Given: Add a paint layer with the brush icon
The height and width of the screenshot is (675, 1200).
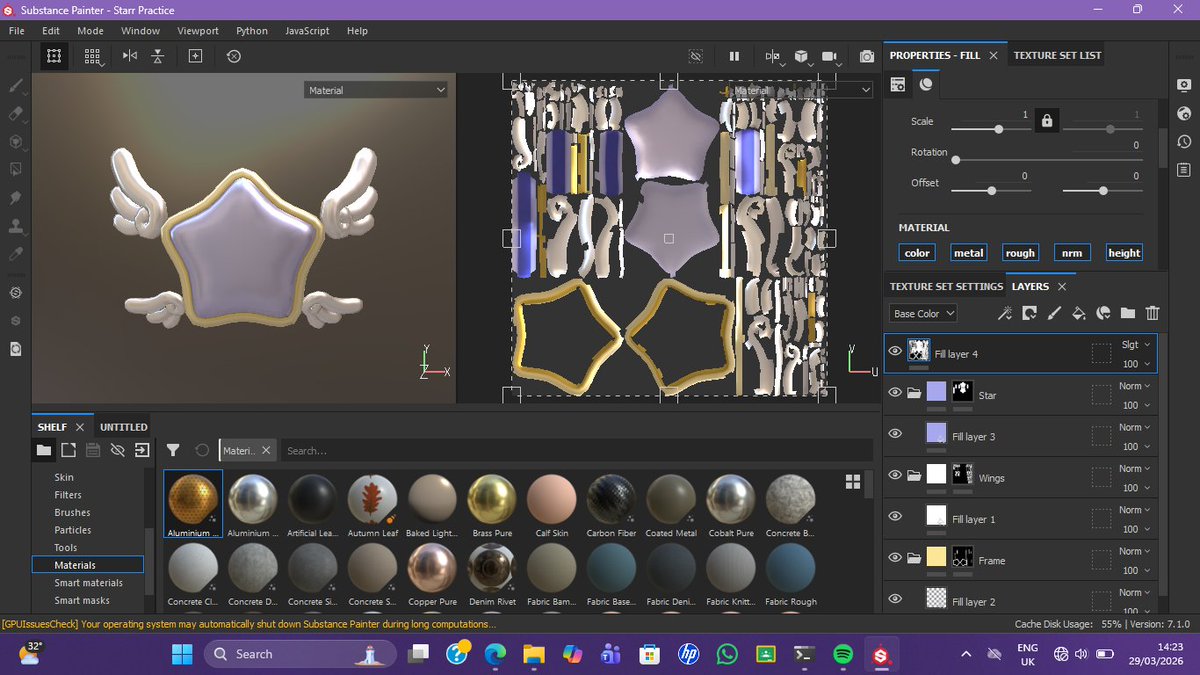Looking at the screenshot, I should coord(1054,313).
